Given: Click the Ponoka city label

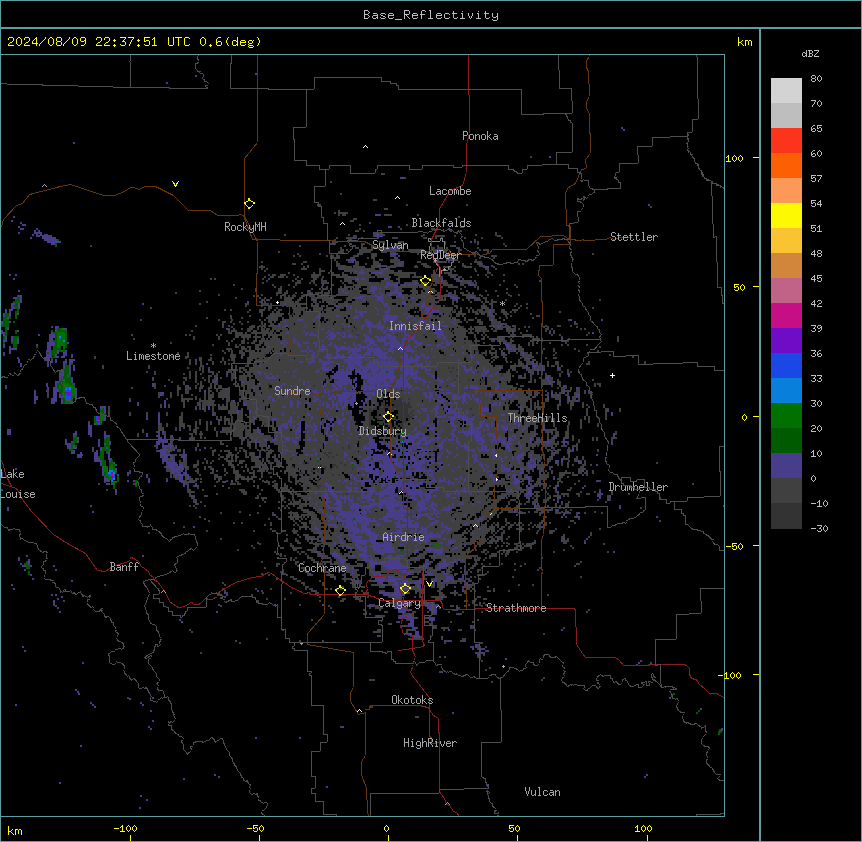Looking at the screenshot, I should point(480,136).
